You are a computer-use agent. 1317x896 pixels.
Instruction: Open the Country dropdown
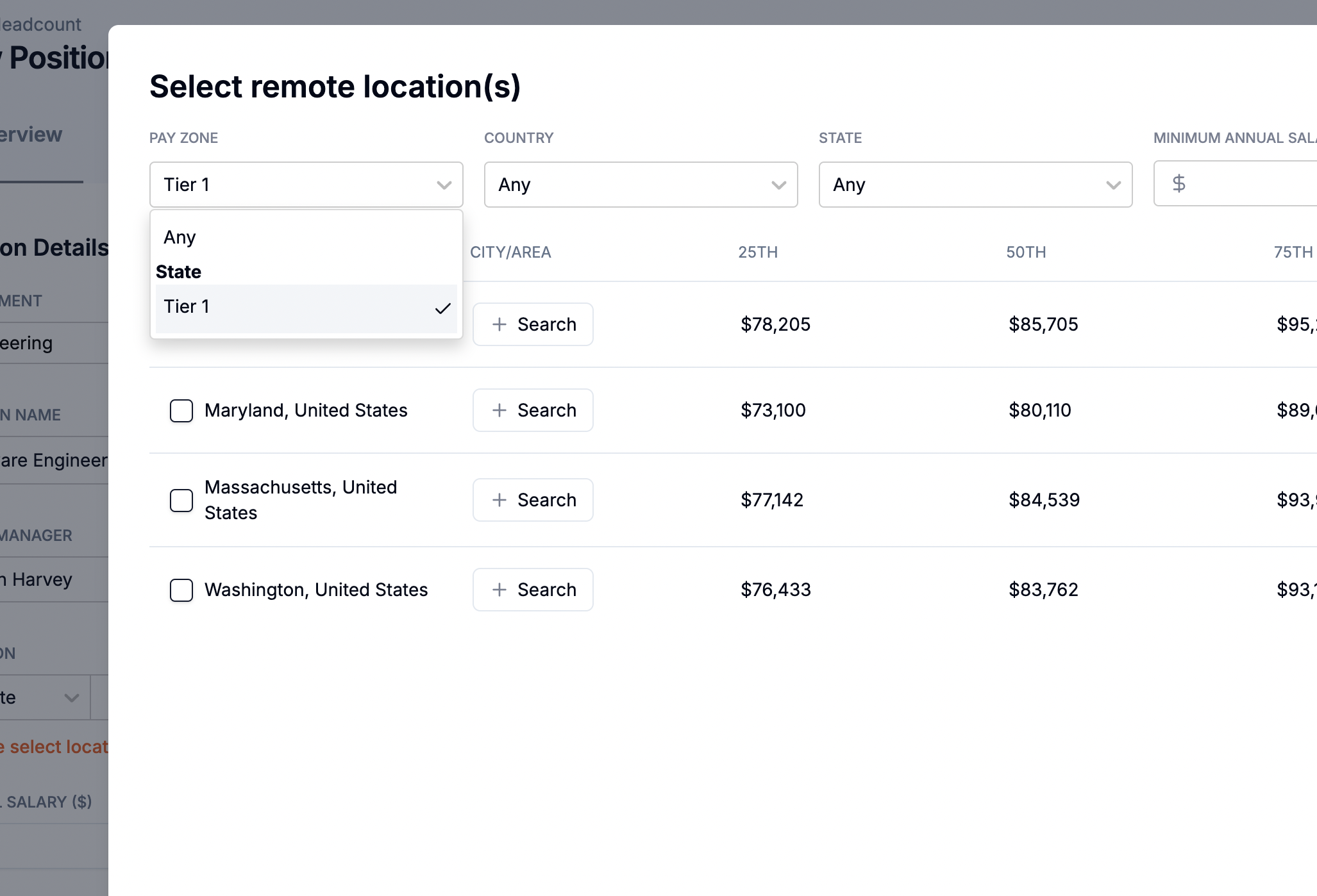point(641,185)
